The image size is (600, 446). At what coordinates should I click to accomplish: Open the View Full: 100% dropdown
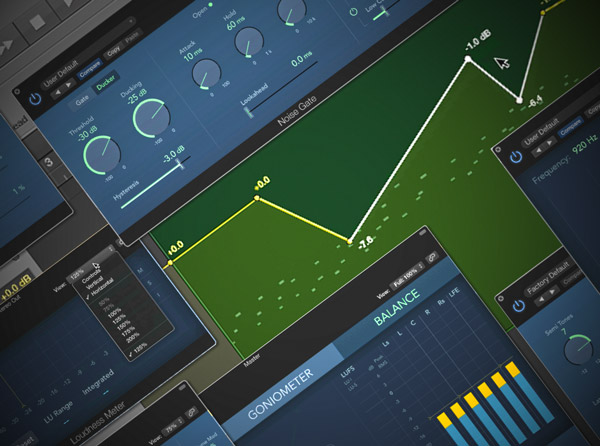[407, 275]
